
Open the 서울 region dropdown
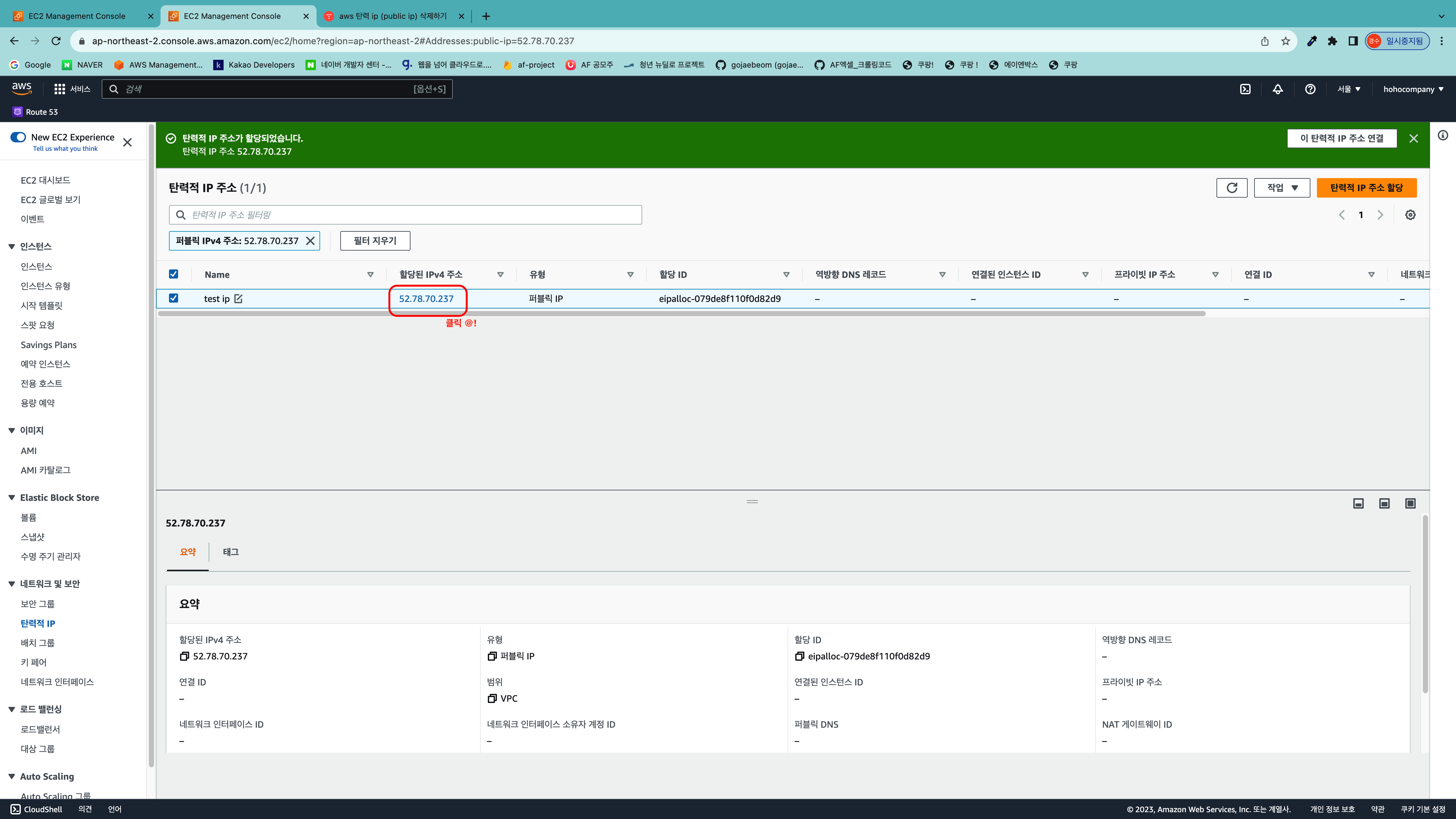(1349, 89)
